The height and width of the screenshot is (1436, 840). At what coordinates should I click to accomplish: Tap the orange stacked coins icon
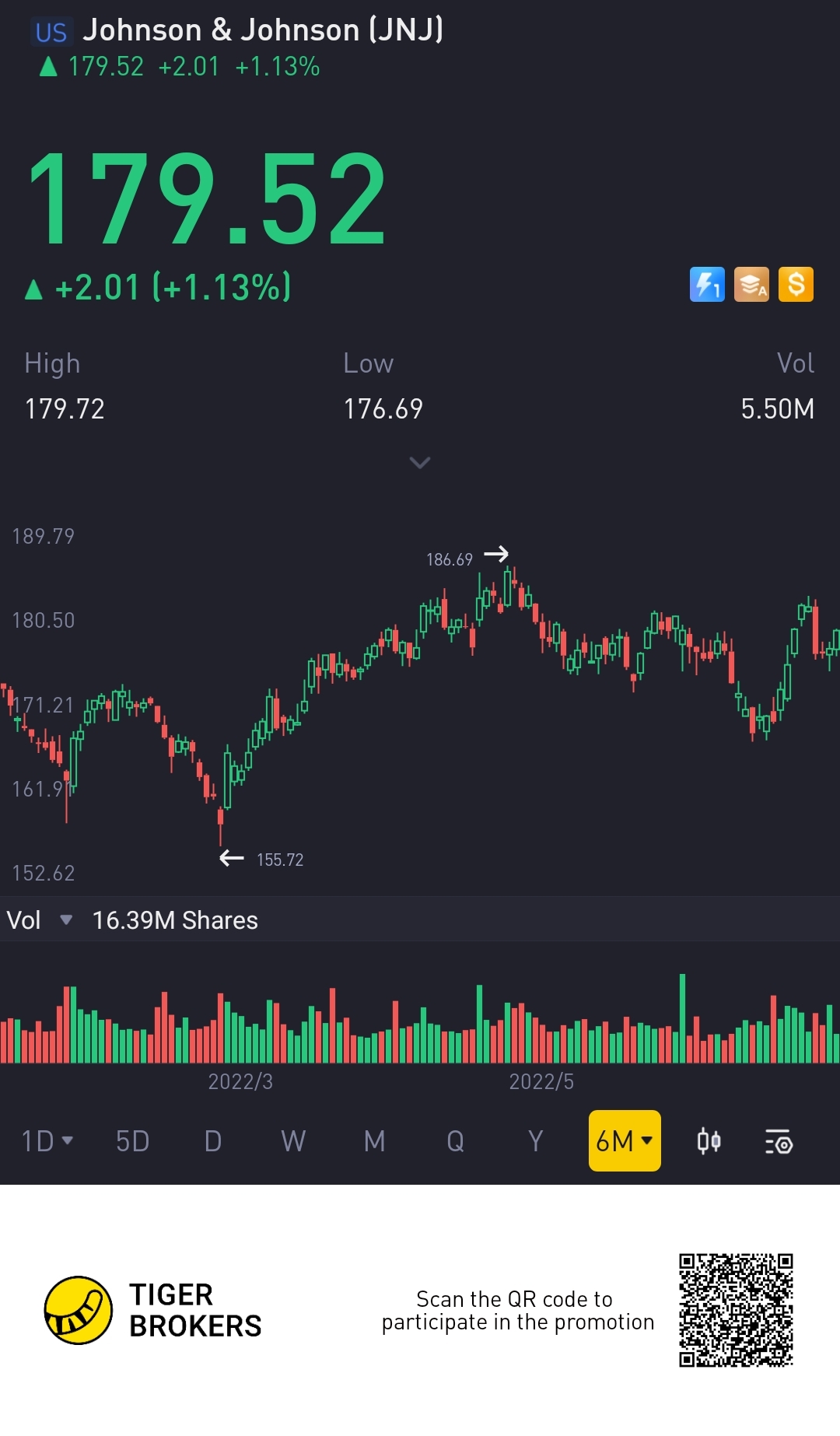(751, 284)
